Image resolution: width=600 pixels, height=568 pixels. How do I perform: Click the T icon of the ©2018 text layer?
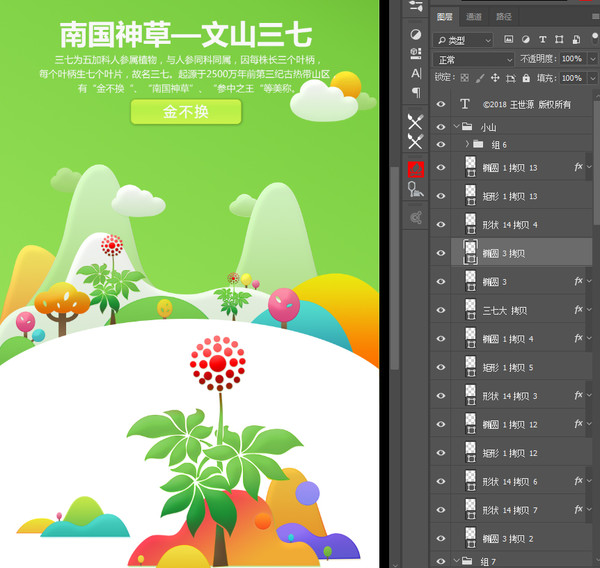pos(465,104)
